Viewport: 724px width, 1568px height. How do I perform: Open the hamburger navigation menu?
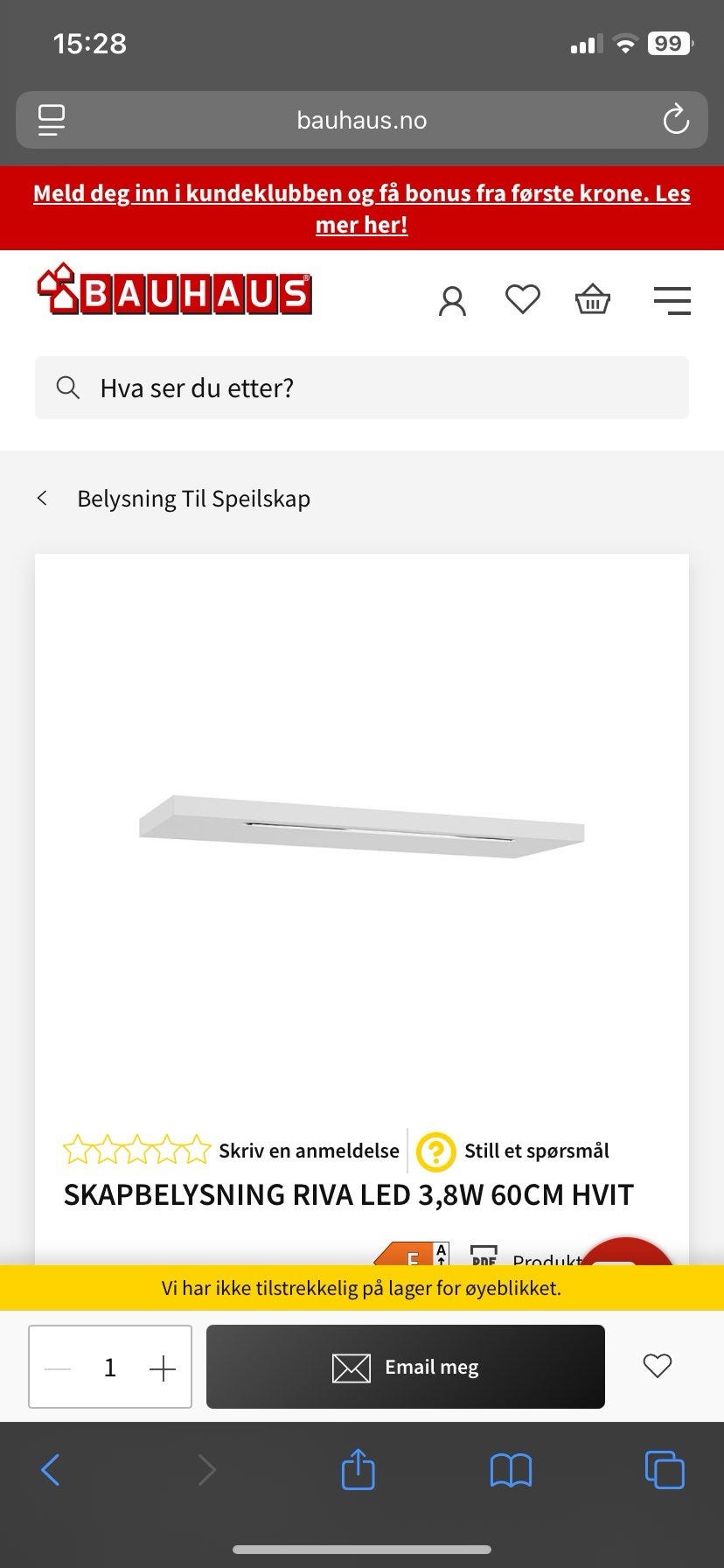coord(672,300)
